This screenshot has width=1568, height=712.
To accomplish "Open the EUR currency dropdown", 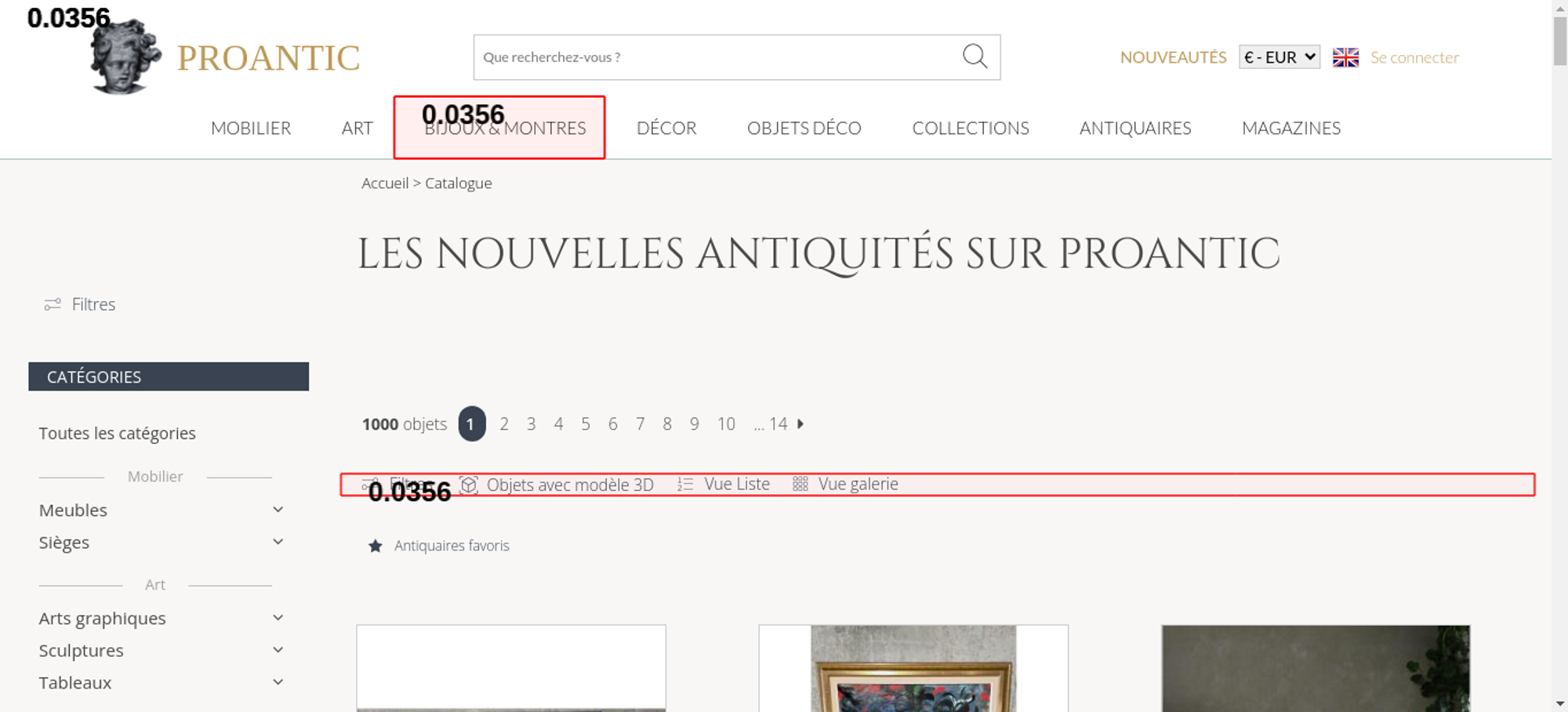I will [x=1279, y=57].
